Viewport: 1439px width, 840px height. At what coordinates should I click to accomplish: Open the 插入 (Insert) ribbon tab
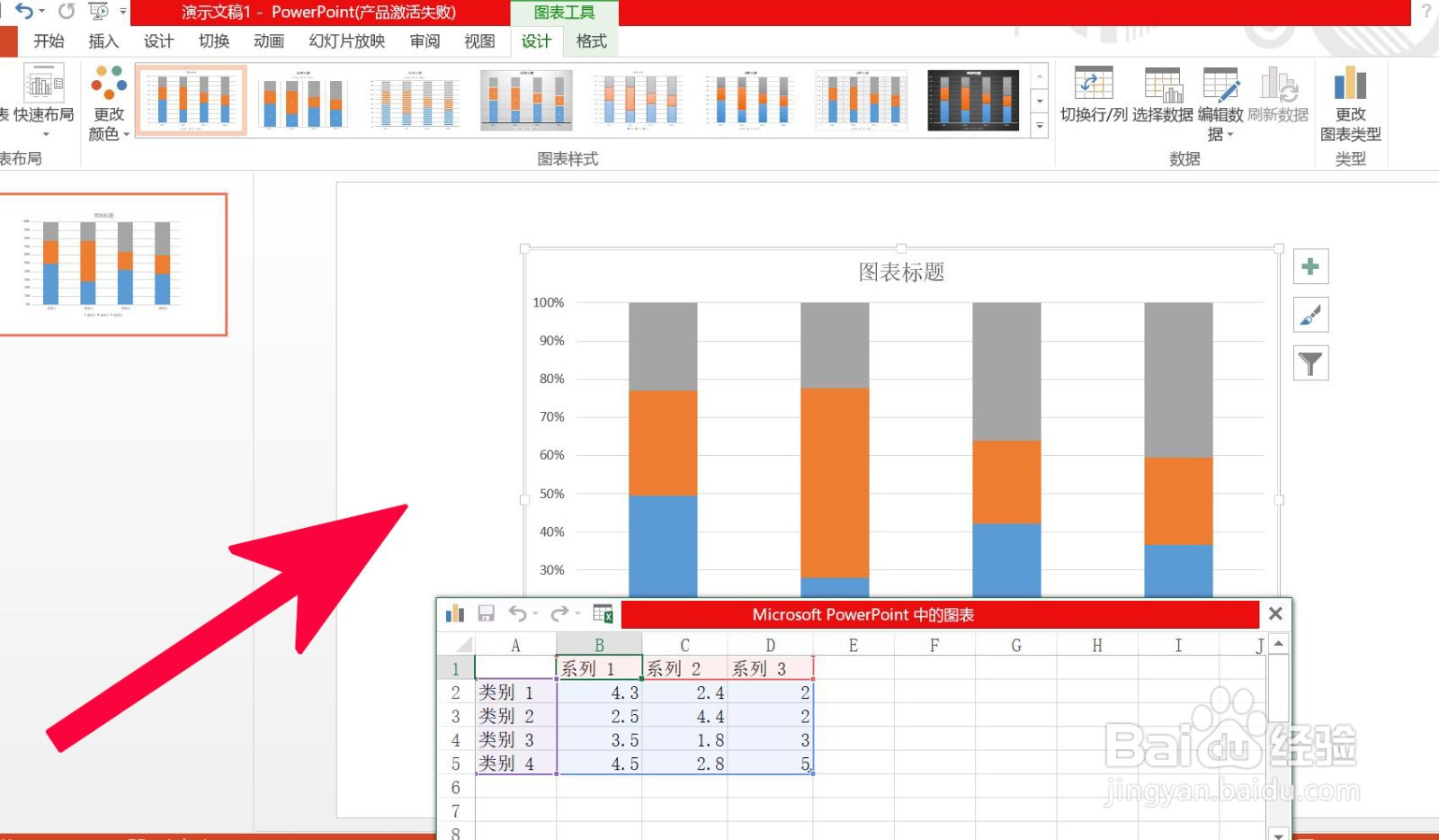(103, 41)
